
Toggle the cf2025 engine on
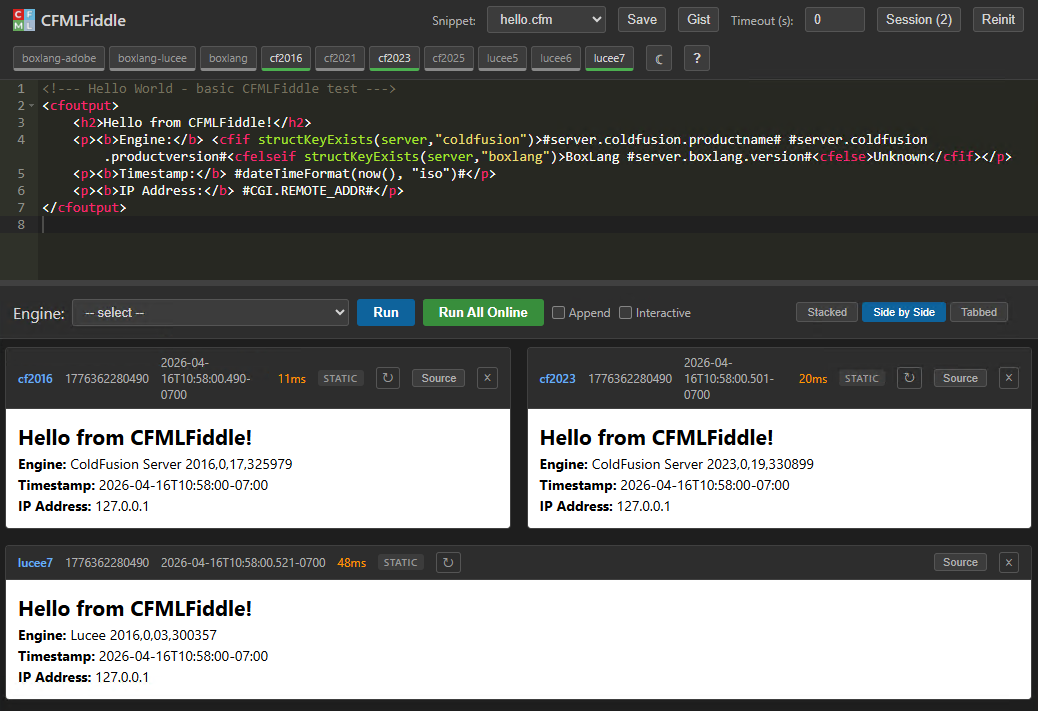click(x=449, y=58)
